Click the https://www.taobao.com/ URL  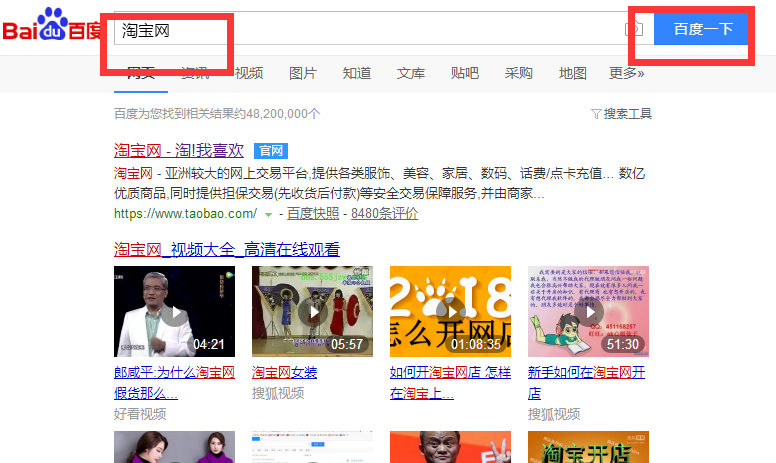click(x=186, y=214)
